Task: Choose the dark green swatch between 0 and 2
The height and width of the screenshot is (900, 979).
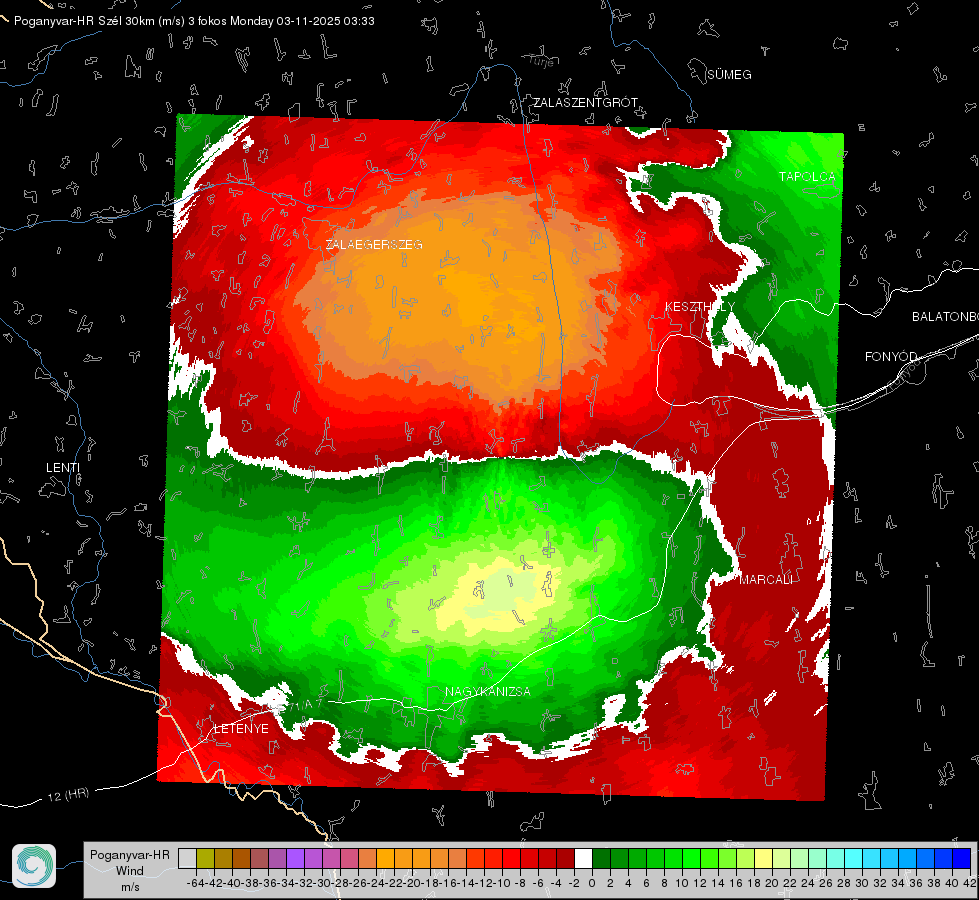Action: 601,858
